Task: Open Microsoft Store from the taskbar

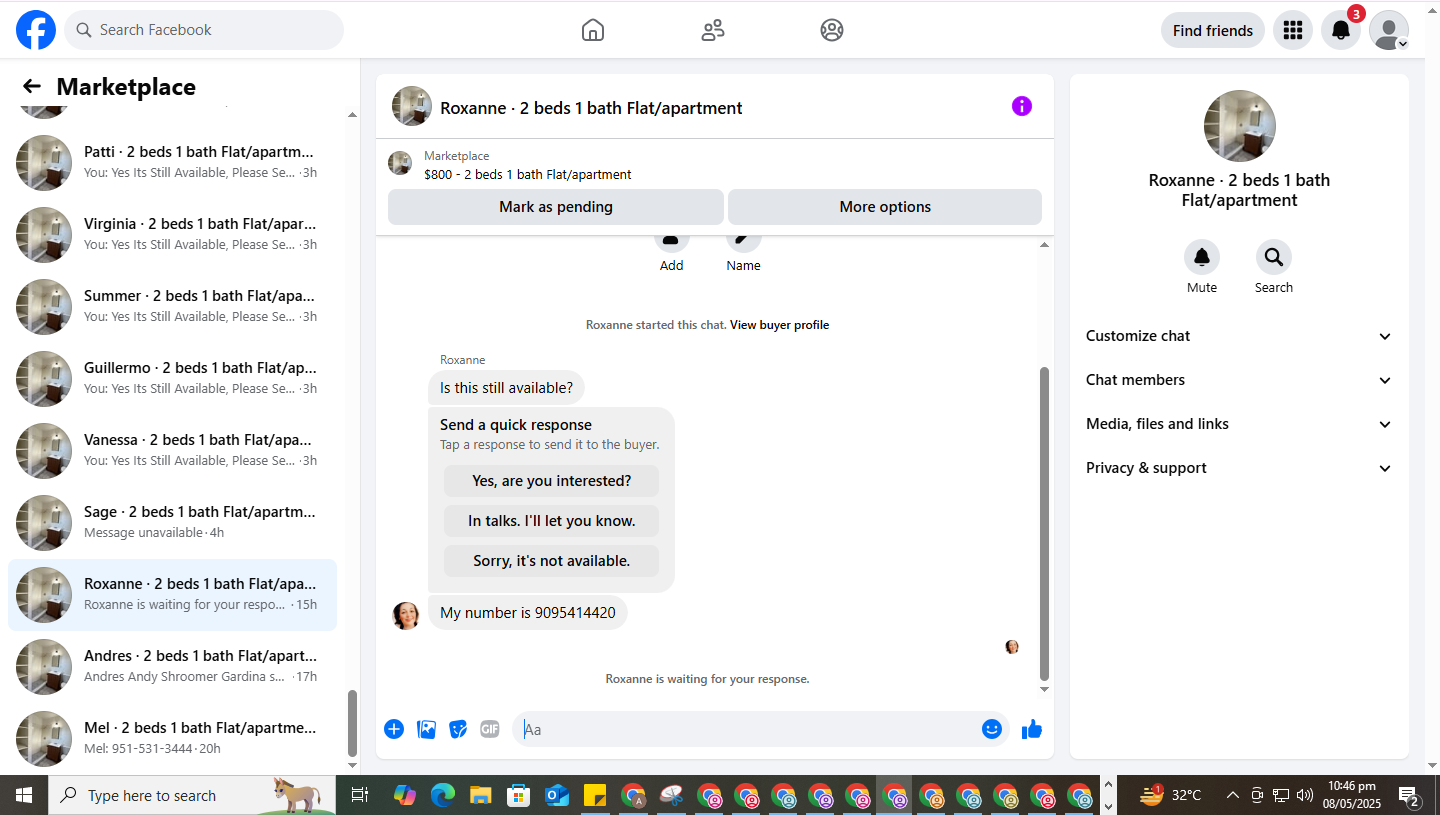Action: coord(519,795)
